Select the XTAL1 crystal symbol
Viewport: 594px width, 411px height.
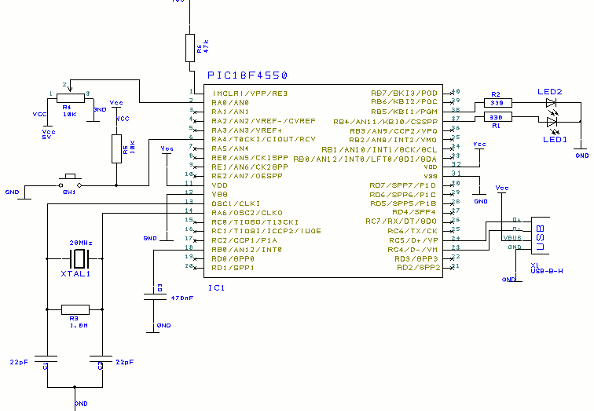79,259
